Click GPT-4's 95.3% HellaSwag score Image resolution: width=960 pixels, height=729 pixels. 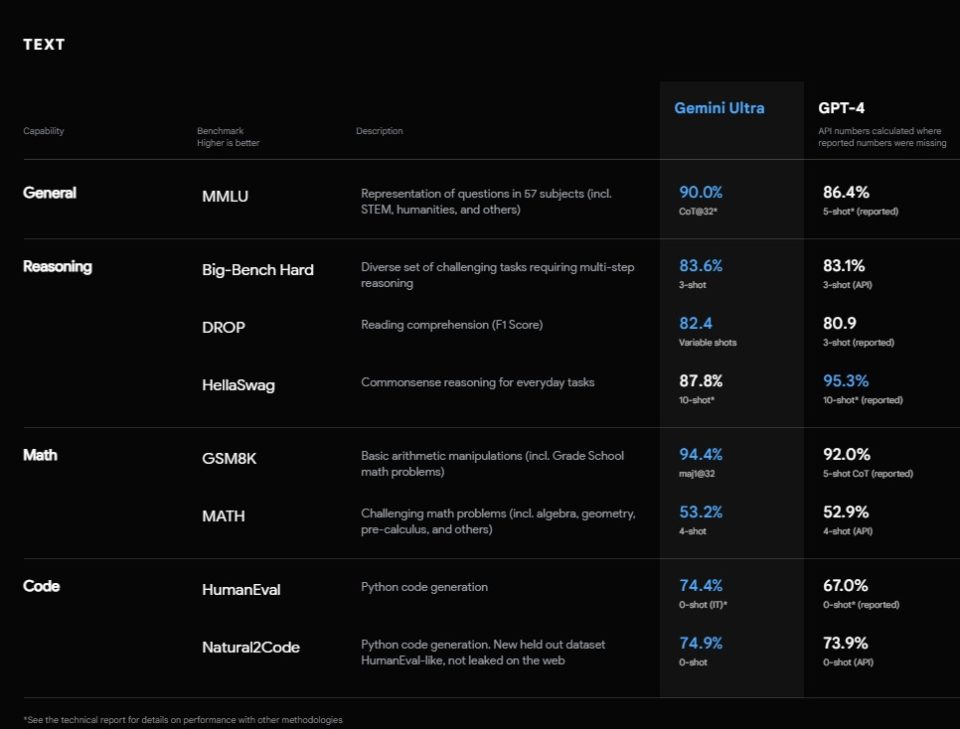tap(843, 381)
